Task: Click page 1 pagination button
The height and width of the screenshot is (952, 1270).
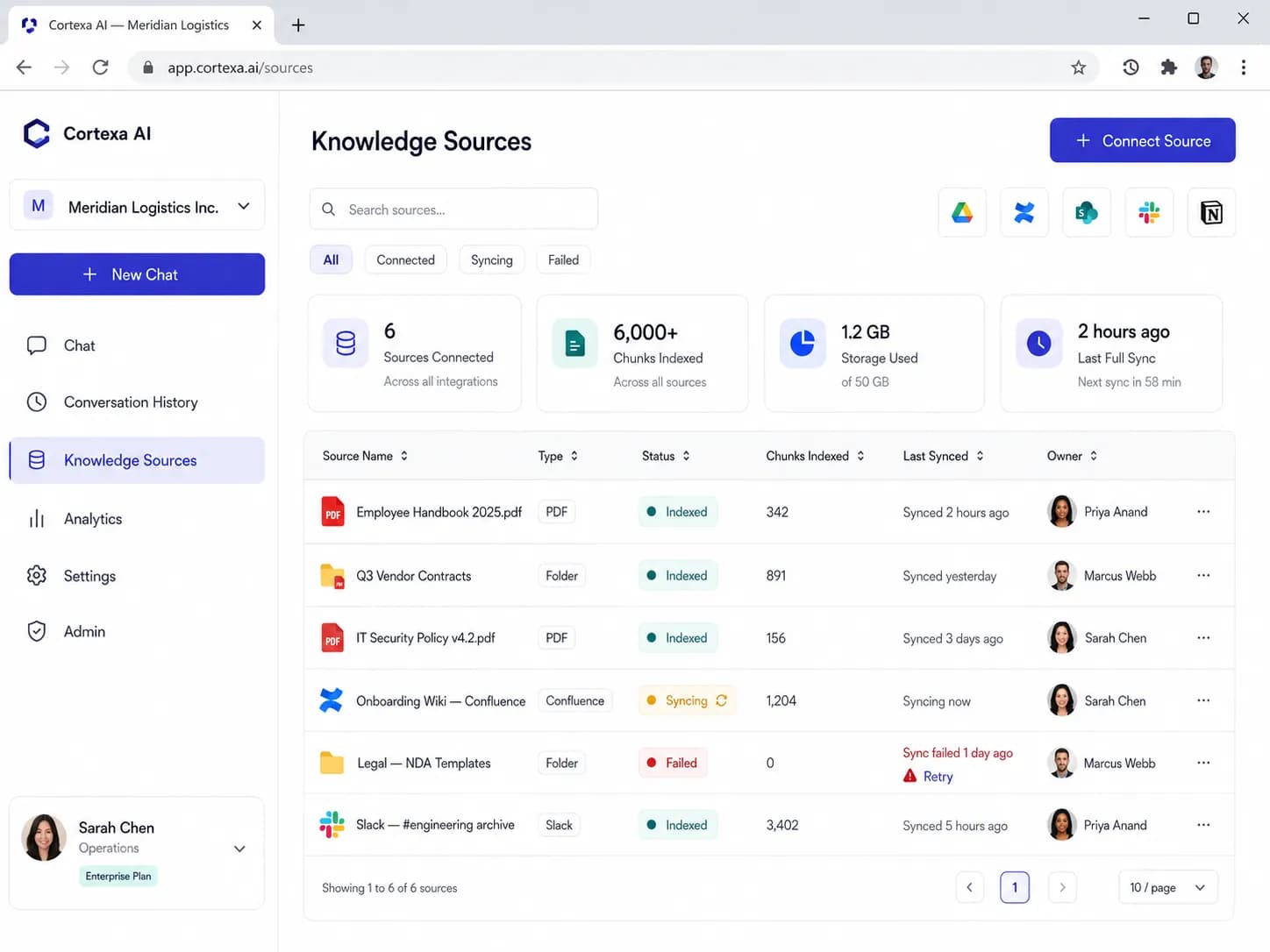Action: click(x=1015, y=887)
